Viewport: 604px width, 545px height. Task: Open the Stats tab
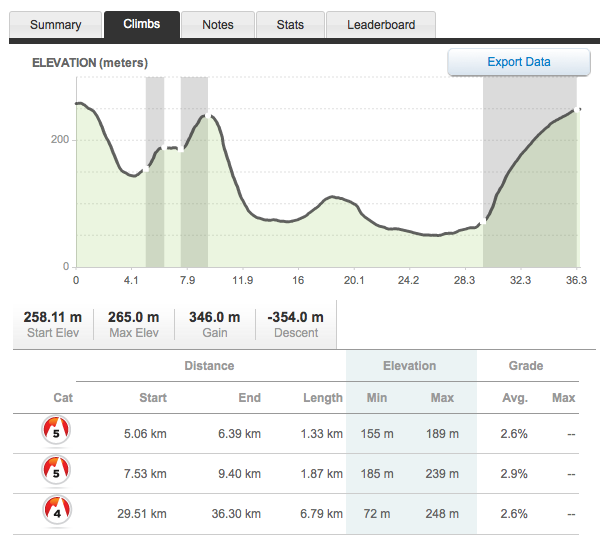(x=290, y=25)
